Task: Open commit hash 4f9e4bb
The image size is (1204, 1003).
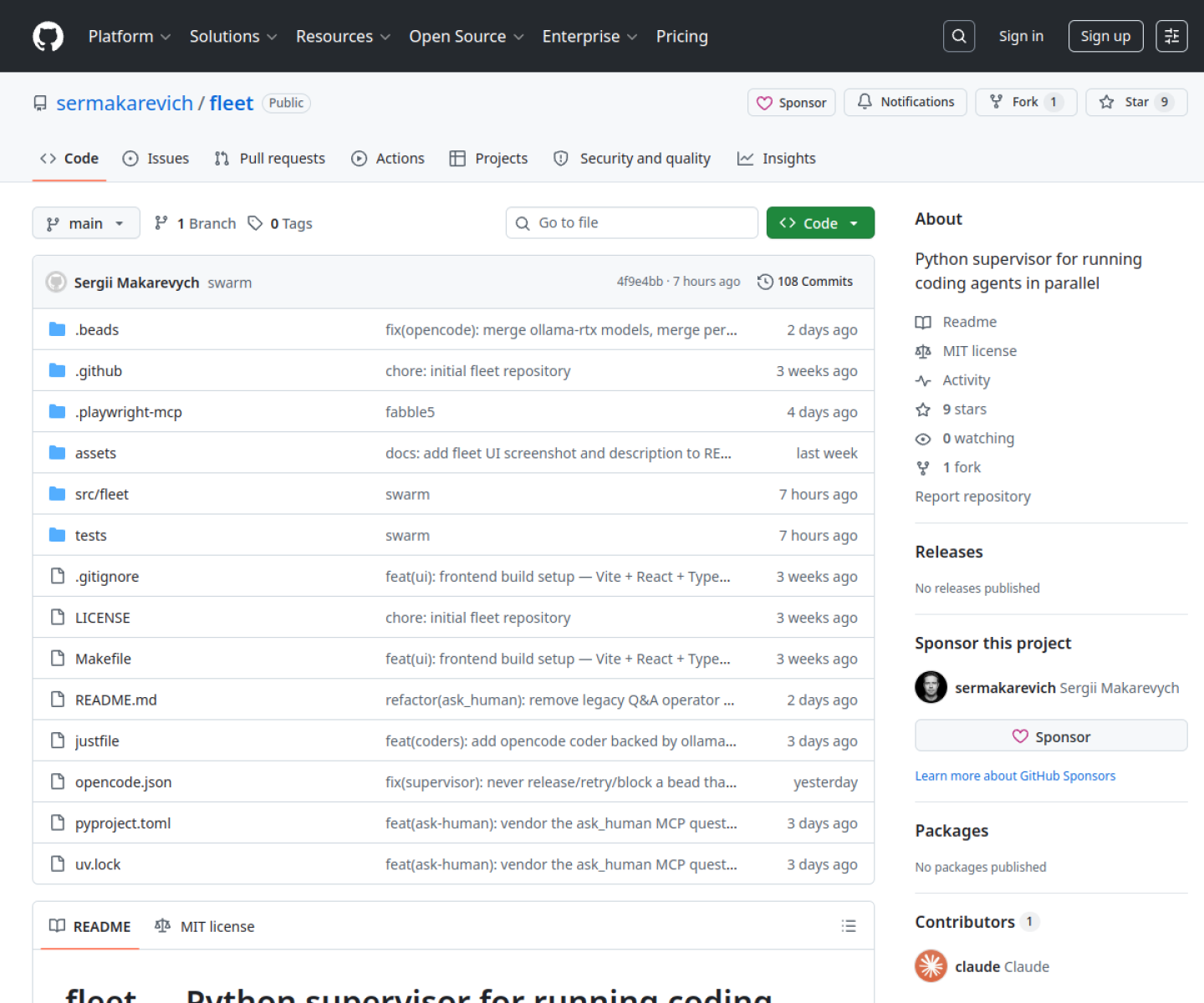Action: [x=640, y=282]
